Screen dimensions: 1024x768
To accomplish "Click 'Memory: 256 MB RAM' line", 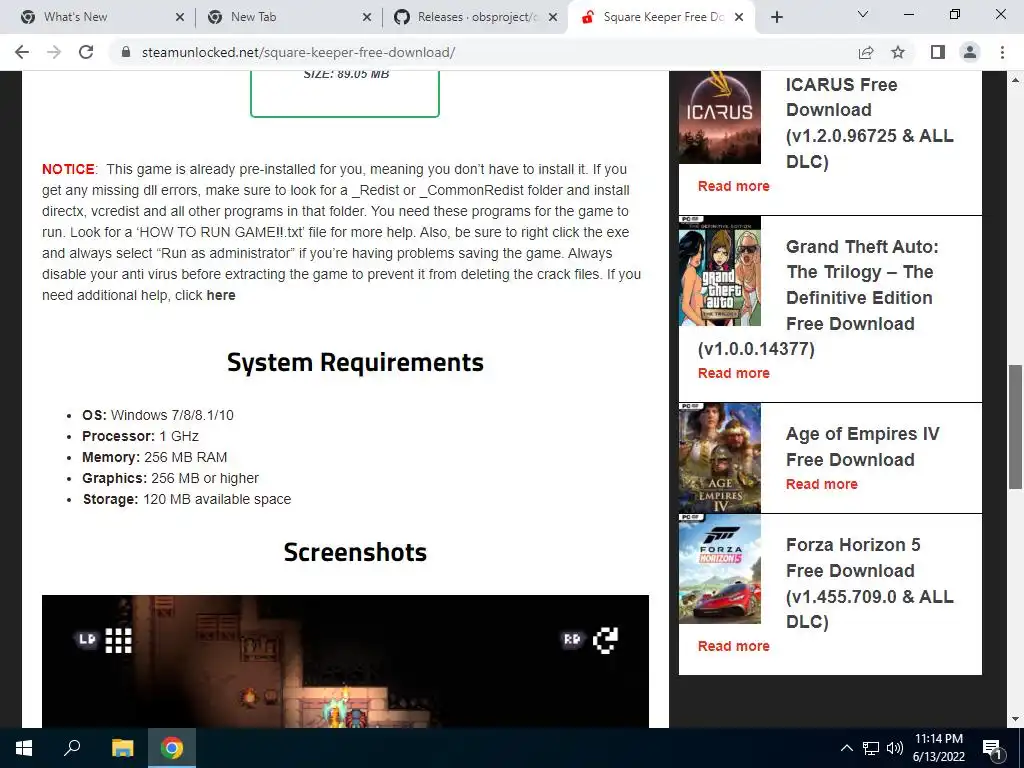I will point(154,457).
